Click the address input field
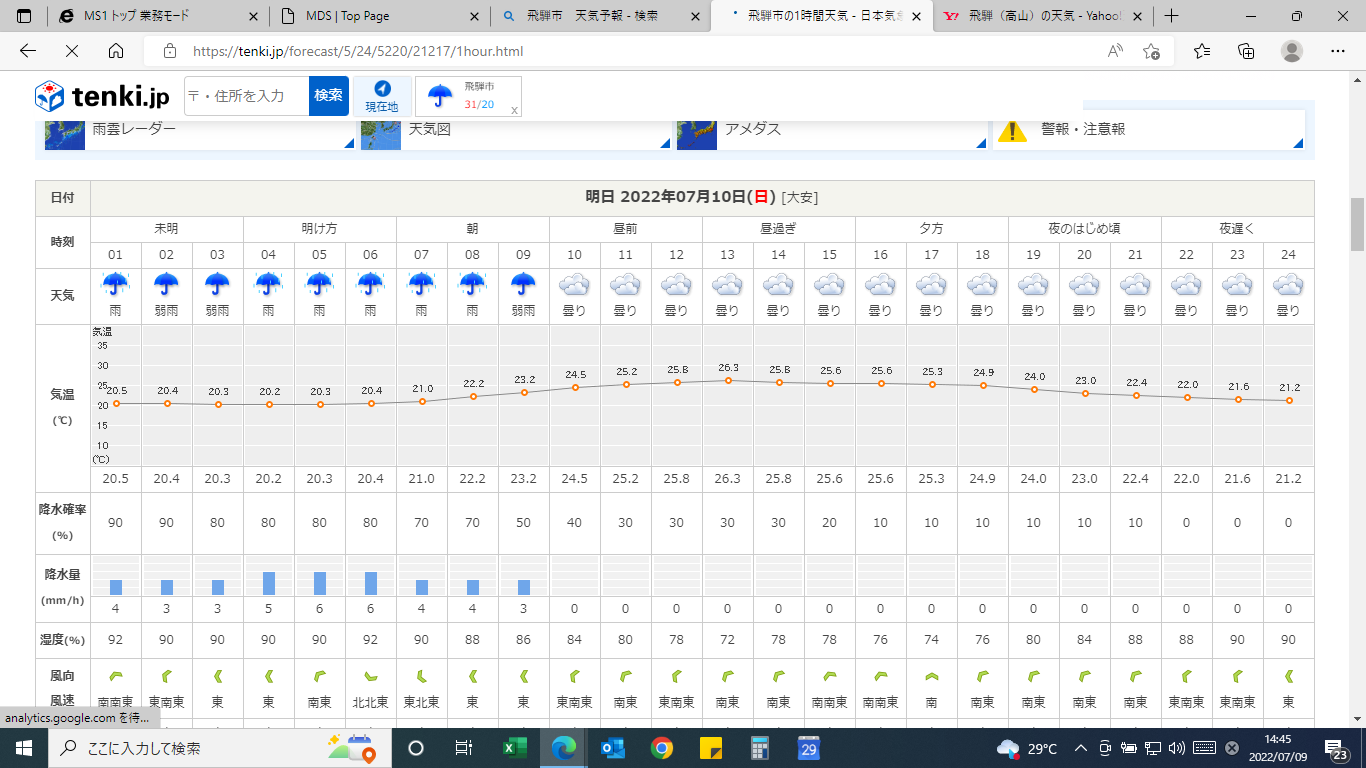Screen dimensions: 1366x768 (247, 96)
